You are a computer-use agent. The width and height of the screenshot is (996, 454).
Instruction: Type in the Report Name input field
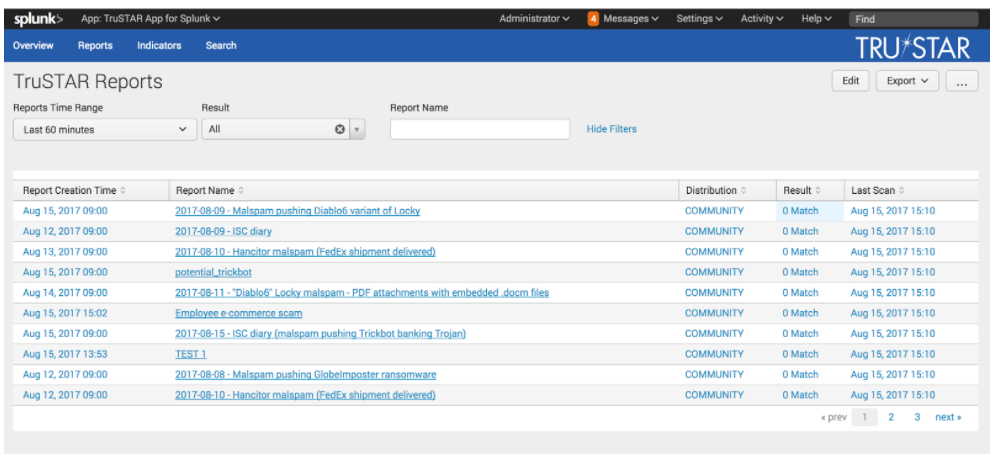[x=479, y=129]
